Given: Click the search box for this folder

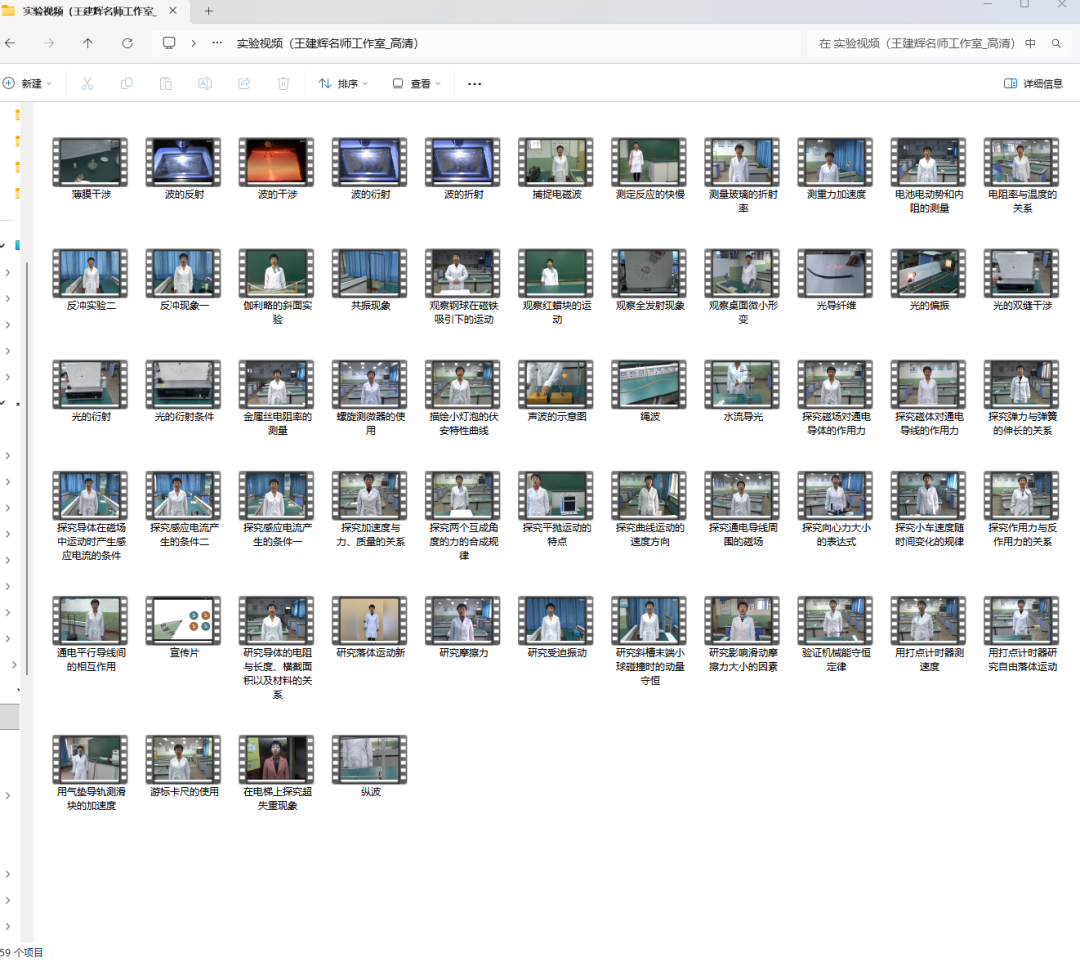Looking at the screenshot, I should [x=925, y=43].
